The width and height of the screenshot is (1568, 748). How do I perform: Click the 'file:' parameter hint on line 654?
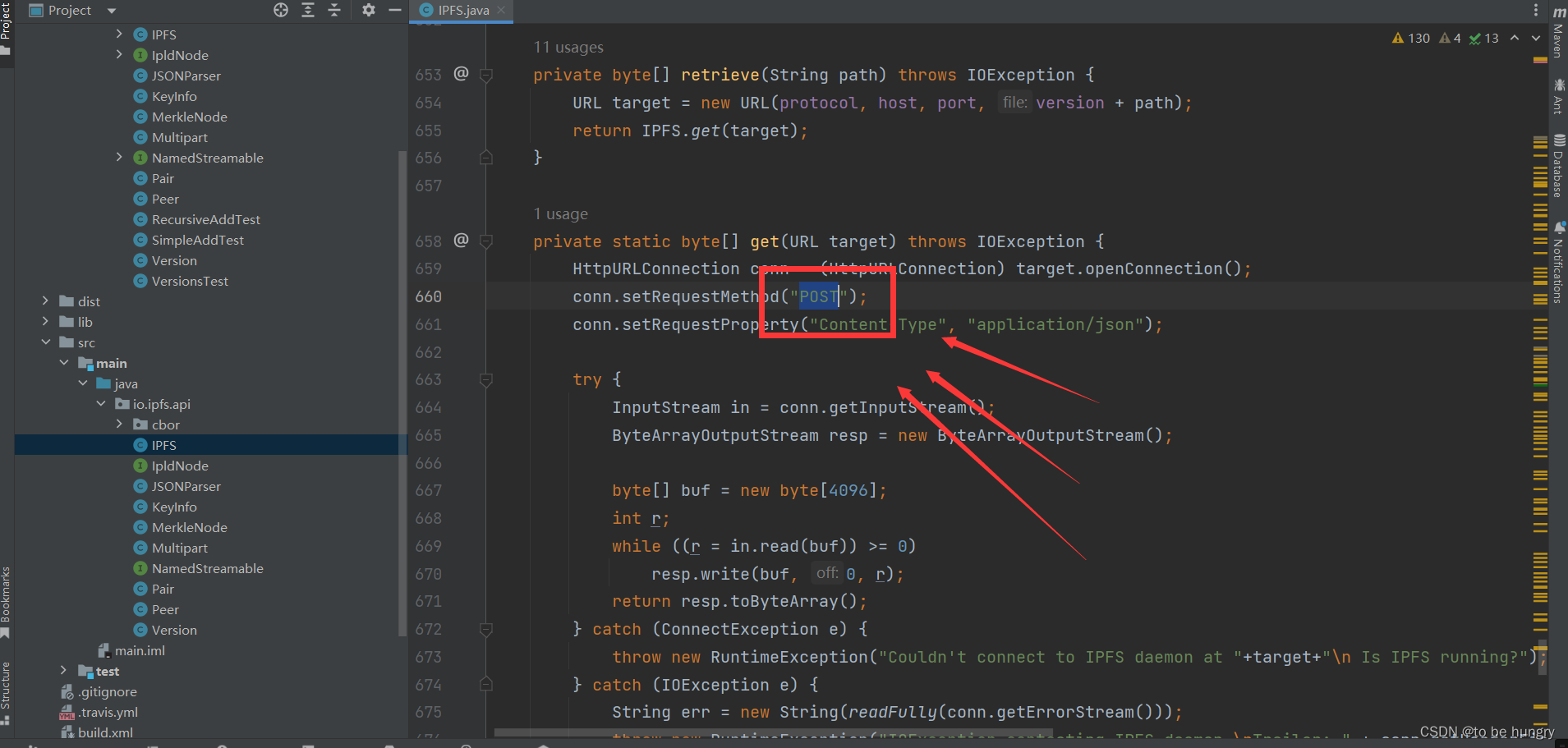coord(1015,103)
